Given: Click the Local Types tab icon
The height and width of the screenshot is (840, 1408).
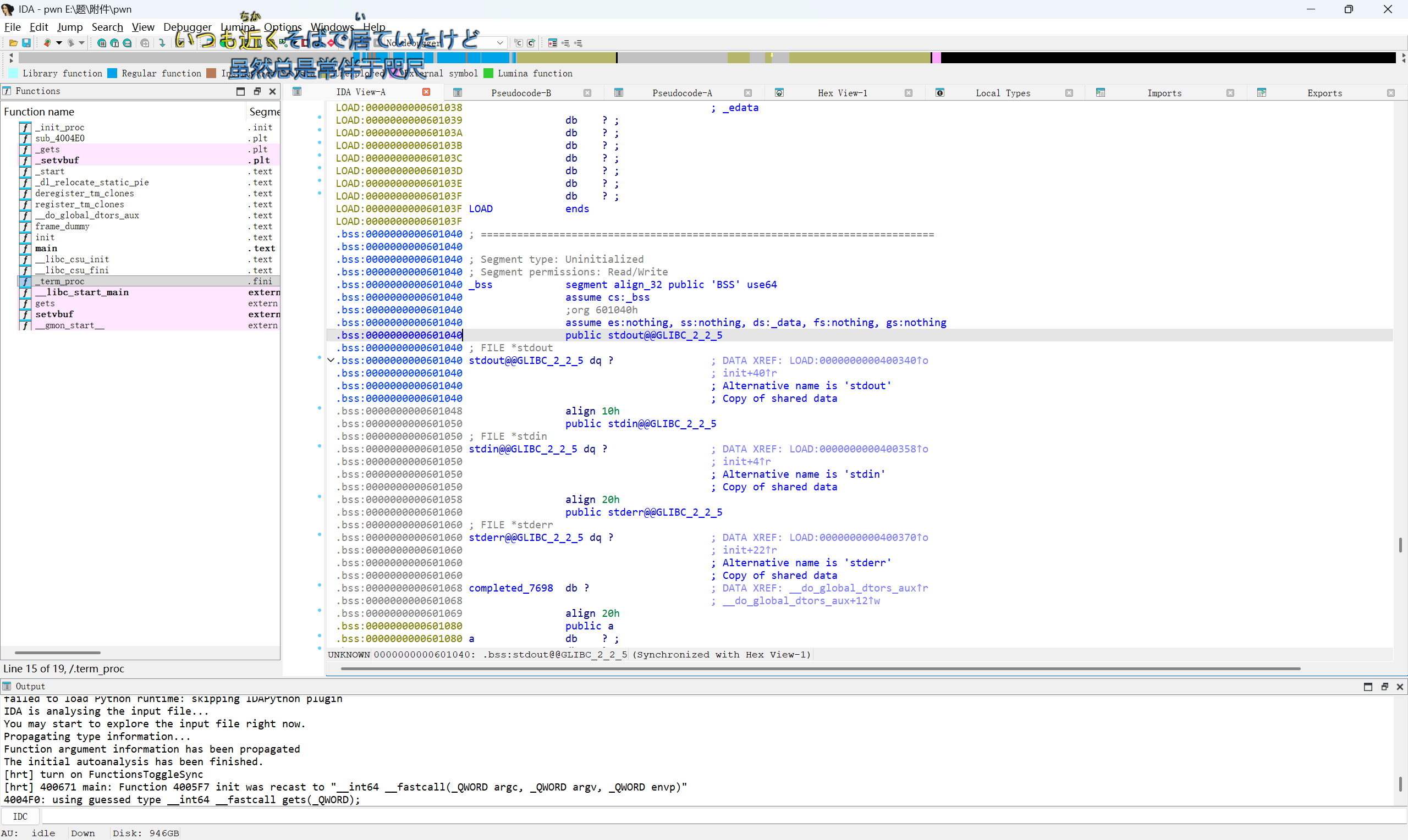Looking at the screenshot, I should 940,93.
